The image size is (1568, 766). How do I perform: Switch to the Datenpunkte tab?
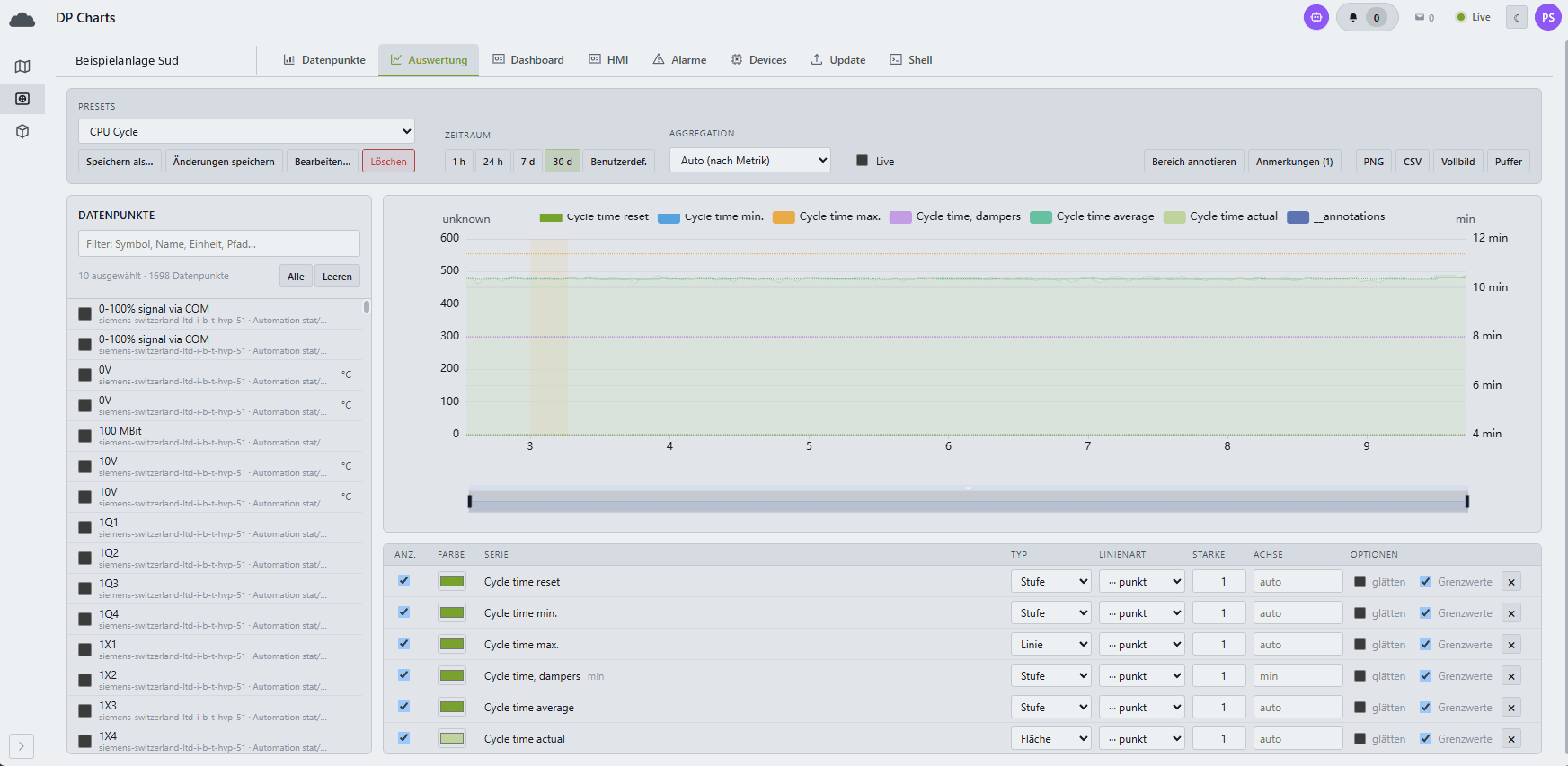[324, 60]
